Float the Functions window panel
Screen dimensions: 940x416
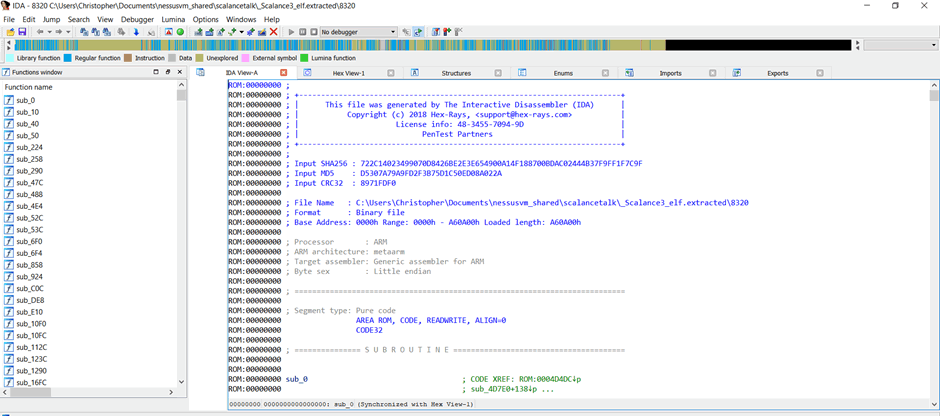[168, 72]
